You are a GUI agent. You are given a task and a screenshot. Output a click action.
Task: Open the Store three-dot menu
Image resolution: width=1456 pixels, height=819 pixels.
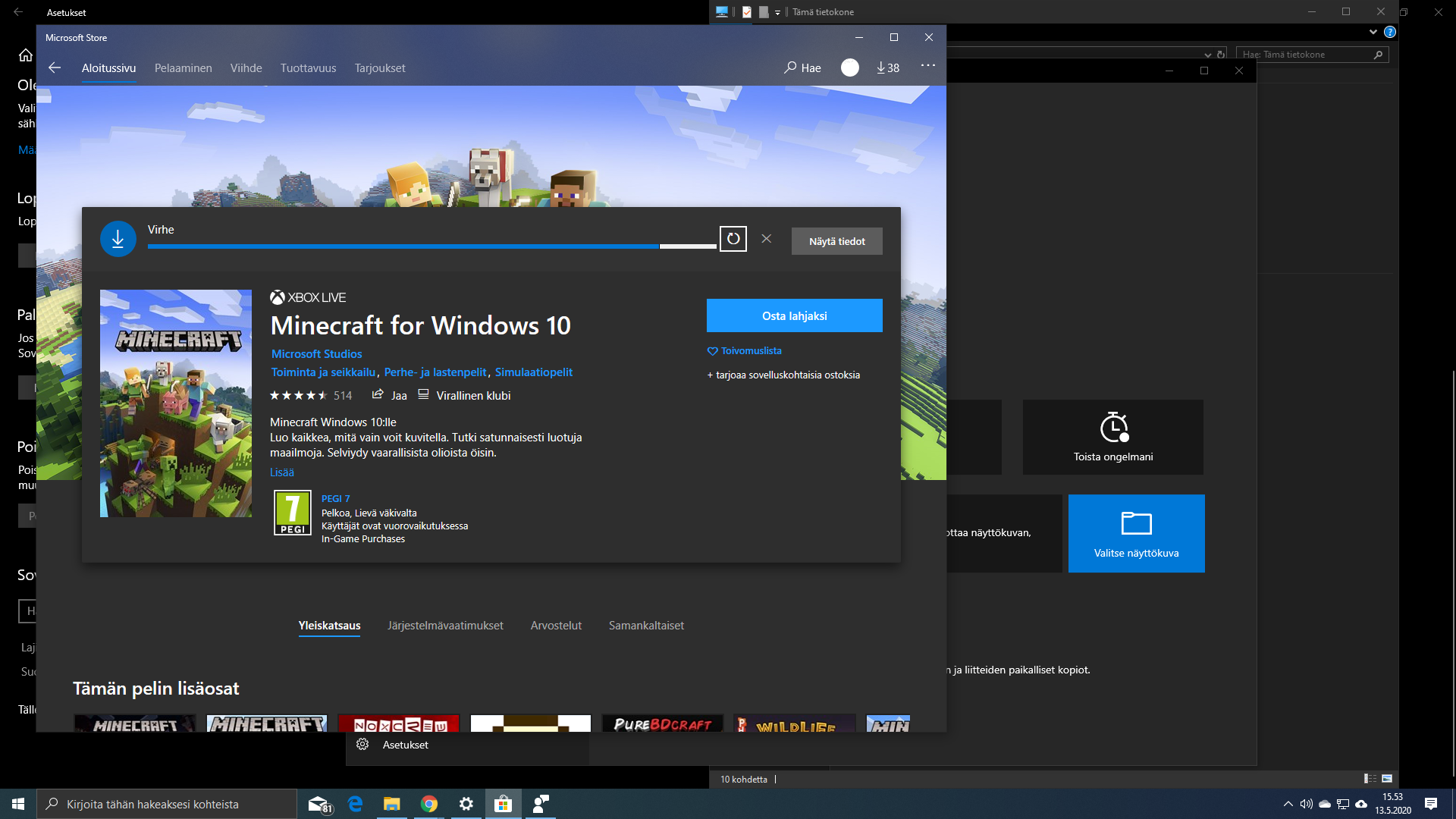[x=927, y=66]
